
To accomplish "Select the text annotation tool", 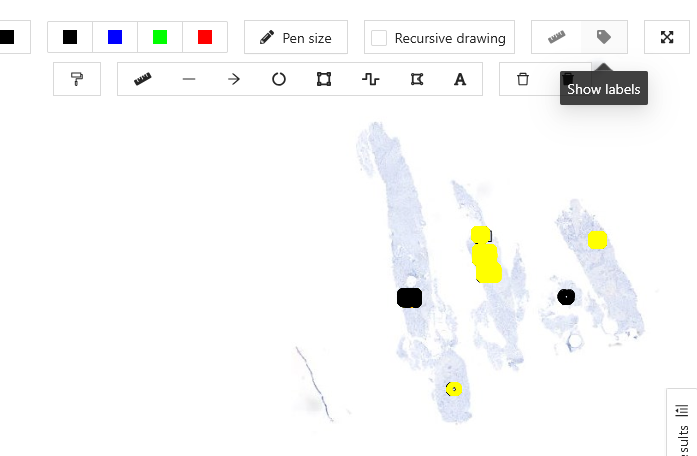I will click(460, 79).
